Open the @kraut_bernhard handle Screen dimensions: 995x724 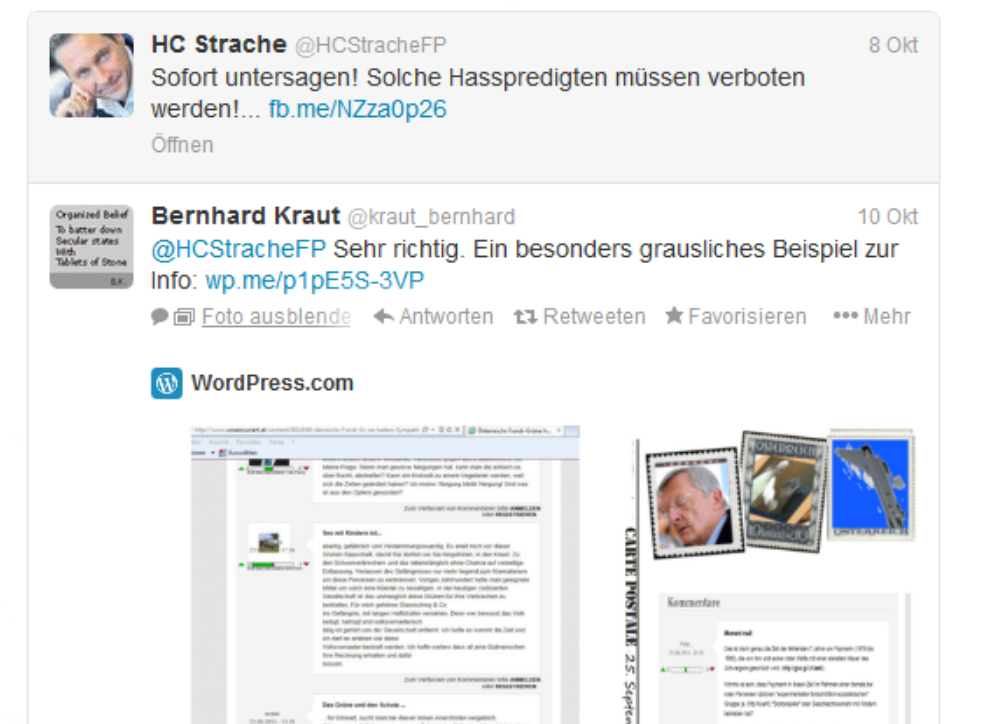coord(432,217)
